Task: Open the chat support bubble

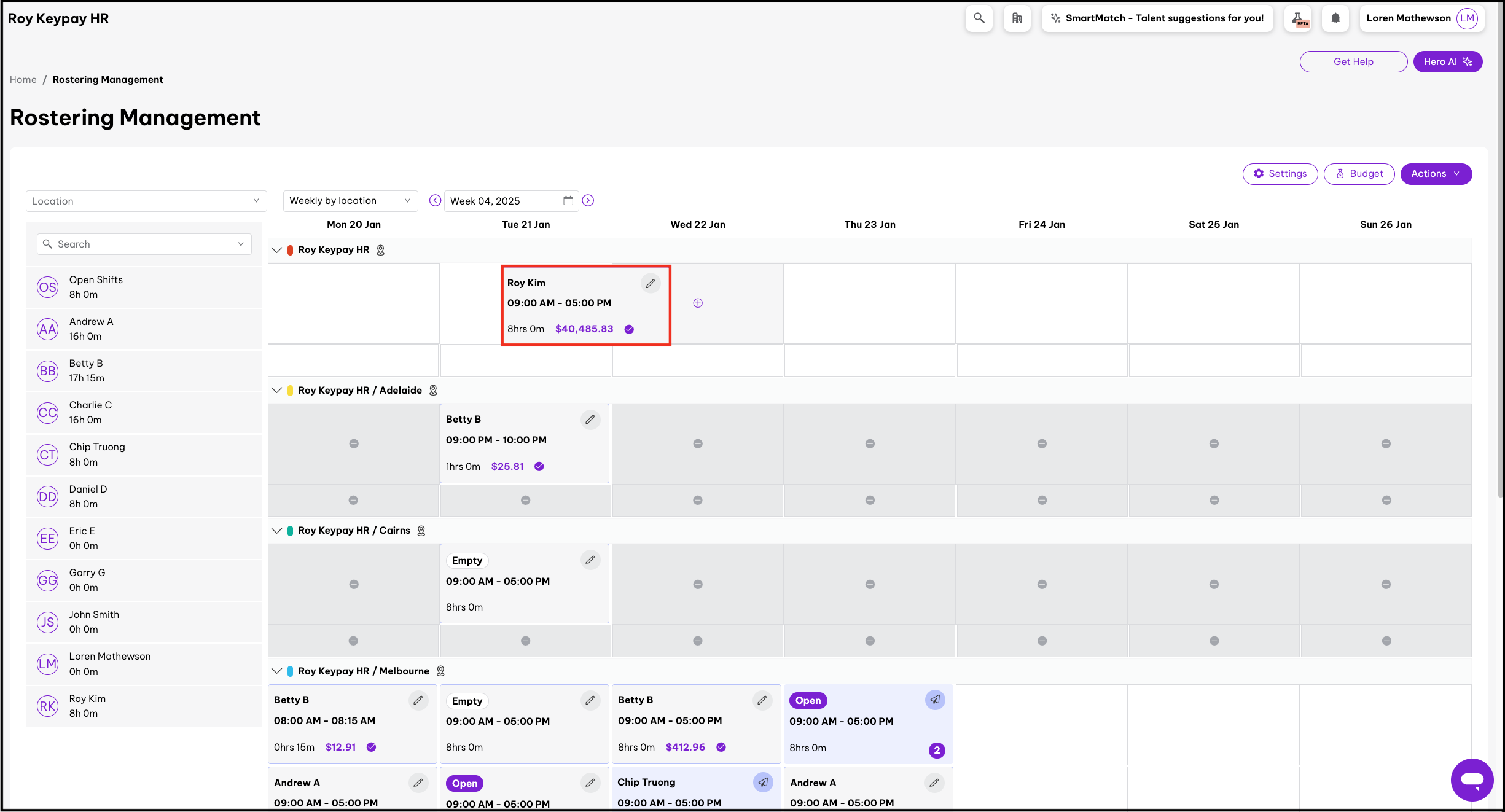Action: click(1472, 779)
